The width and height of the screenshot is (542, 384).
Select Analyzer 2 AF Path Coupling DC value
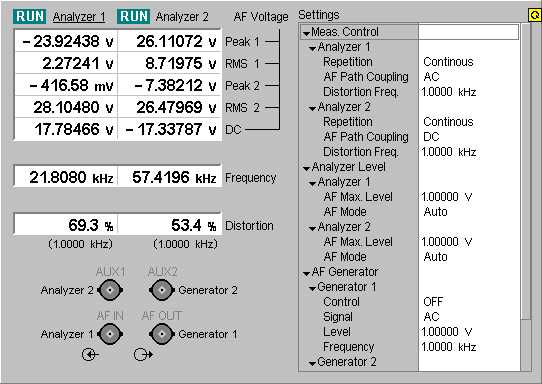[431, 137]
